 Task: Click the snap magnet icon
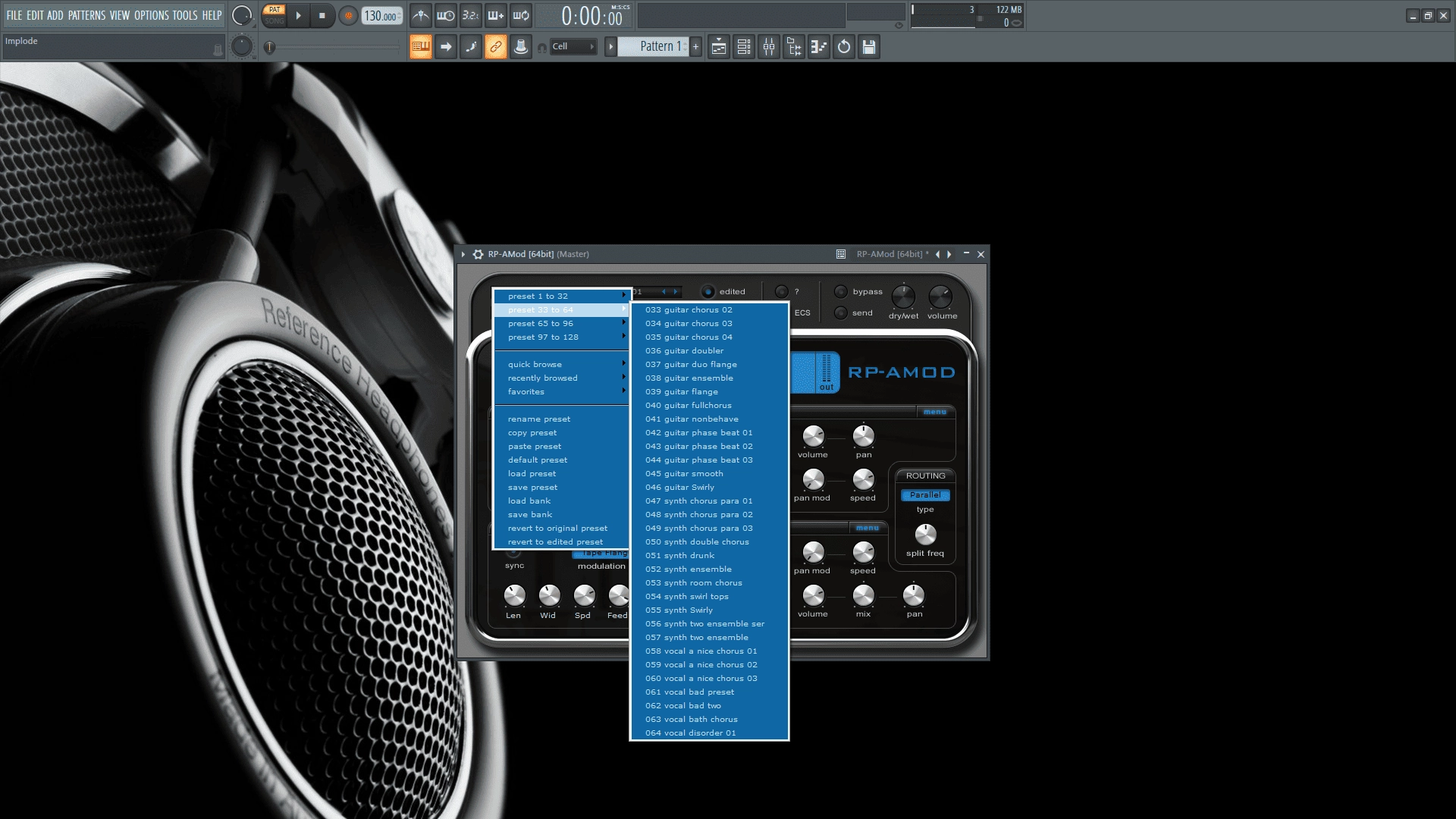pos(542,48)
